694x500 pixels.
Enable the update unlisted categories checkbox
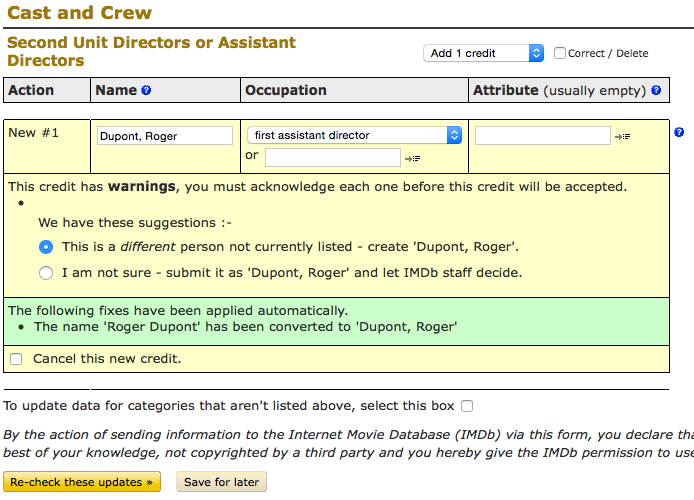pos(467,406)
